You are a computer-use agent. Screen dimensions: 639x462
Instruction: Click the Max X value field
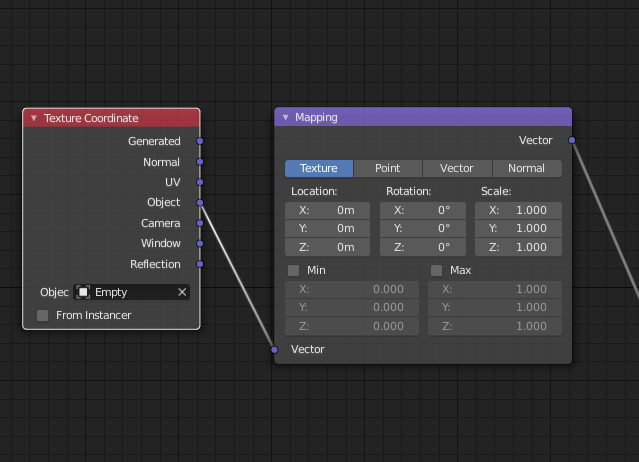click(x=495, y=289)
